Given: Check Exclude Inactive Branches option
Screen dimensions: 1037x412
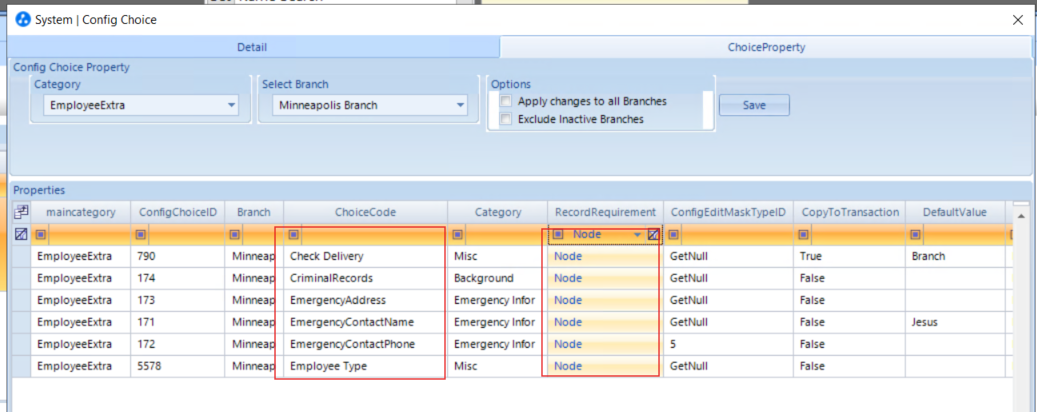Looking at the screenshot, I should pyautogui.click(x=506, y=119).
